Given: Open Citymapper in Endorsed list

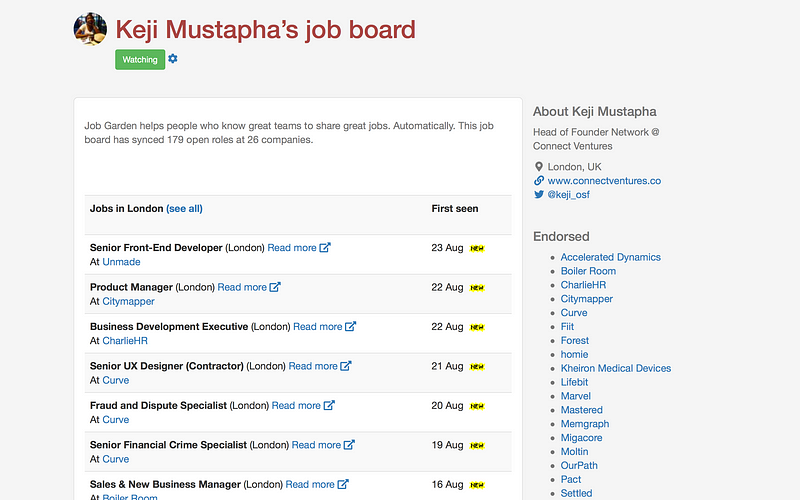Looking at the screenshot, I should click(586, 299).
